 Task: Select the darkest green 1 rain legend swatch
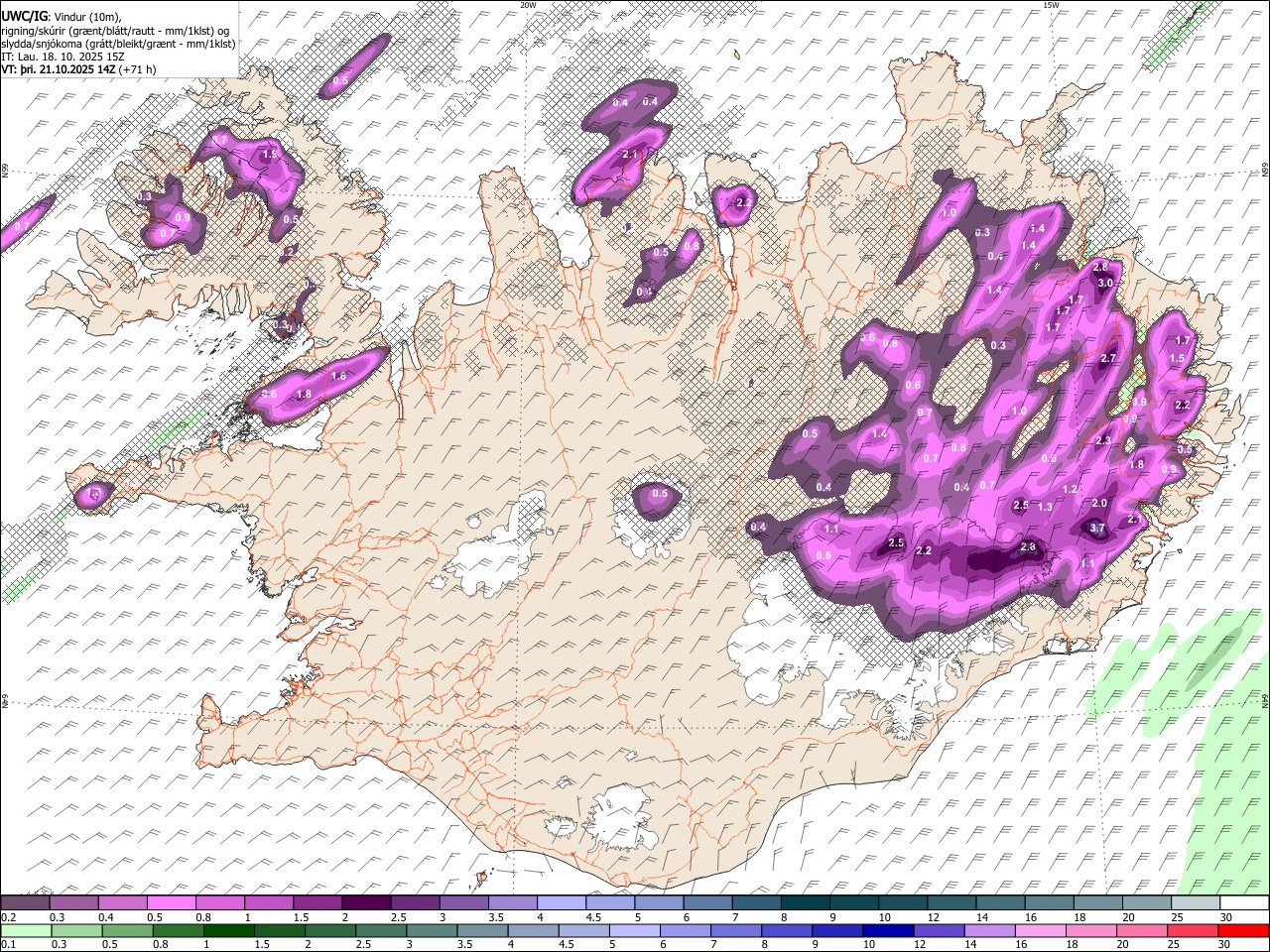click(x=227, y=930)
